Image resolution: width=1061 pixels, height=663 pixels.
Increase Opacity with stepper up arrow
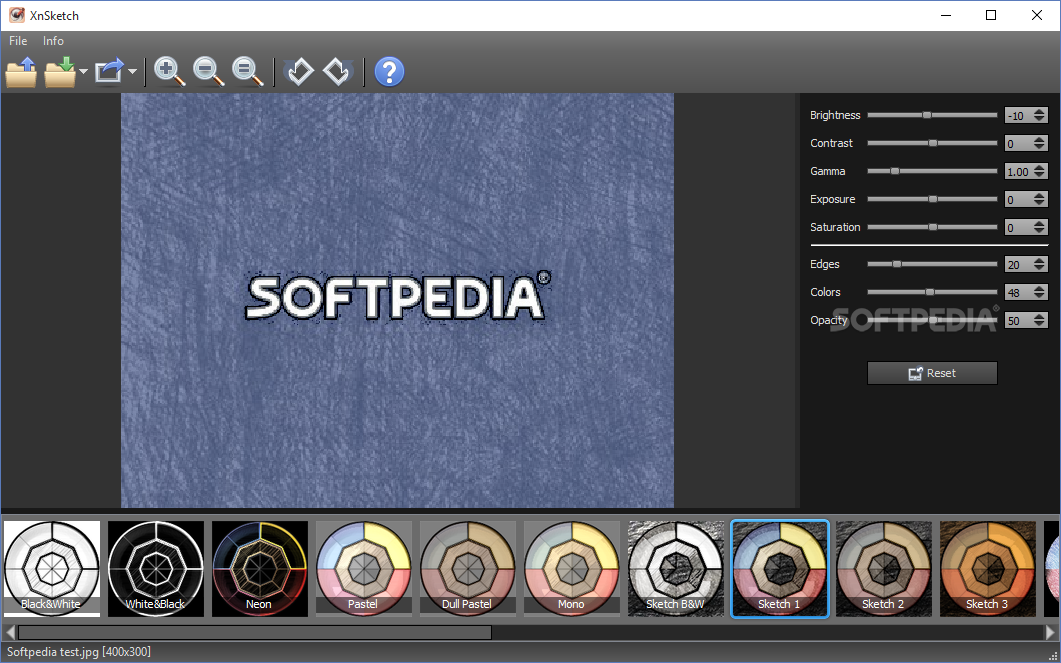[x=1040, y=317]
